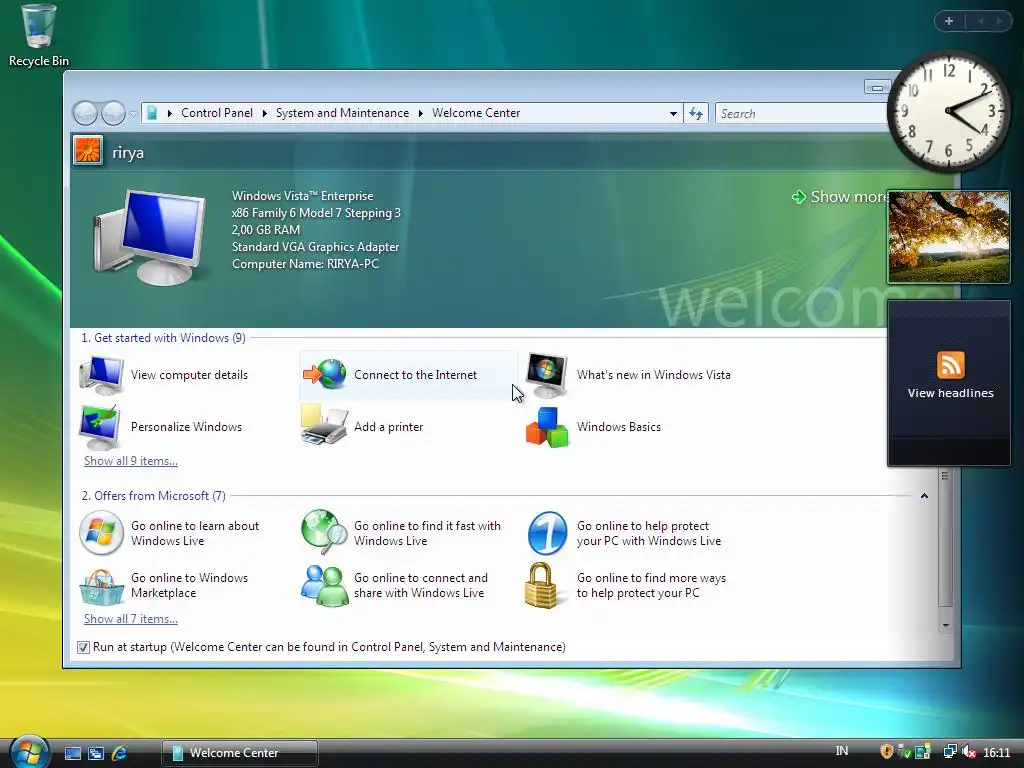Click the learn about Windows Live flag icon

101,533
